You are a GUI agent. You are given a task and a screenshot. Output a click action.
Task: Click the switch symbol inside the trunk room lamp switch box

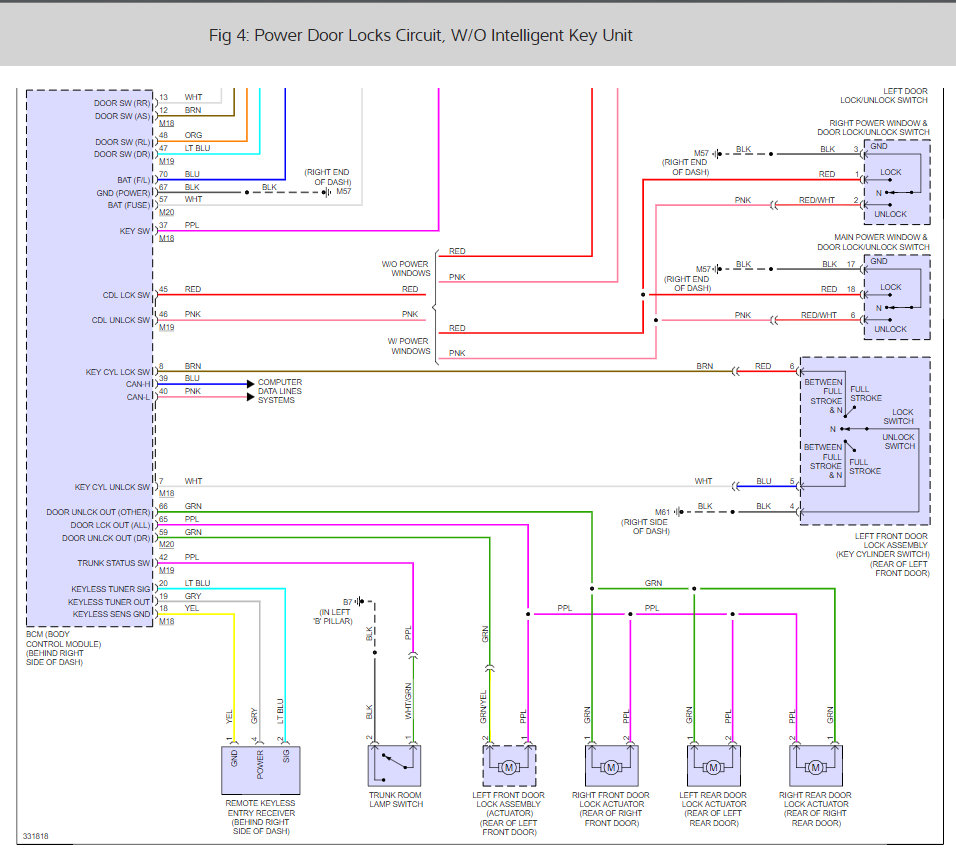[x=394, y=766]
